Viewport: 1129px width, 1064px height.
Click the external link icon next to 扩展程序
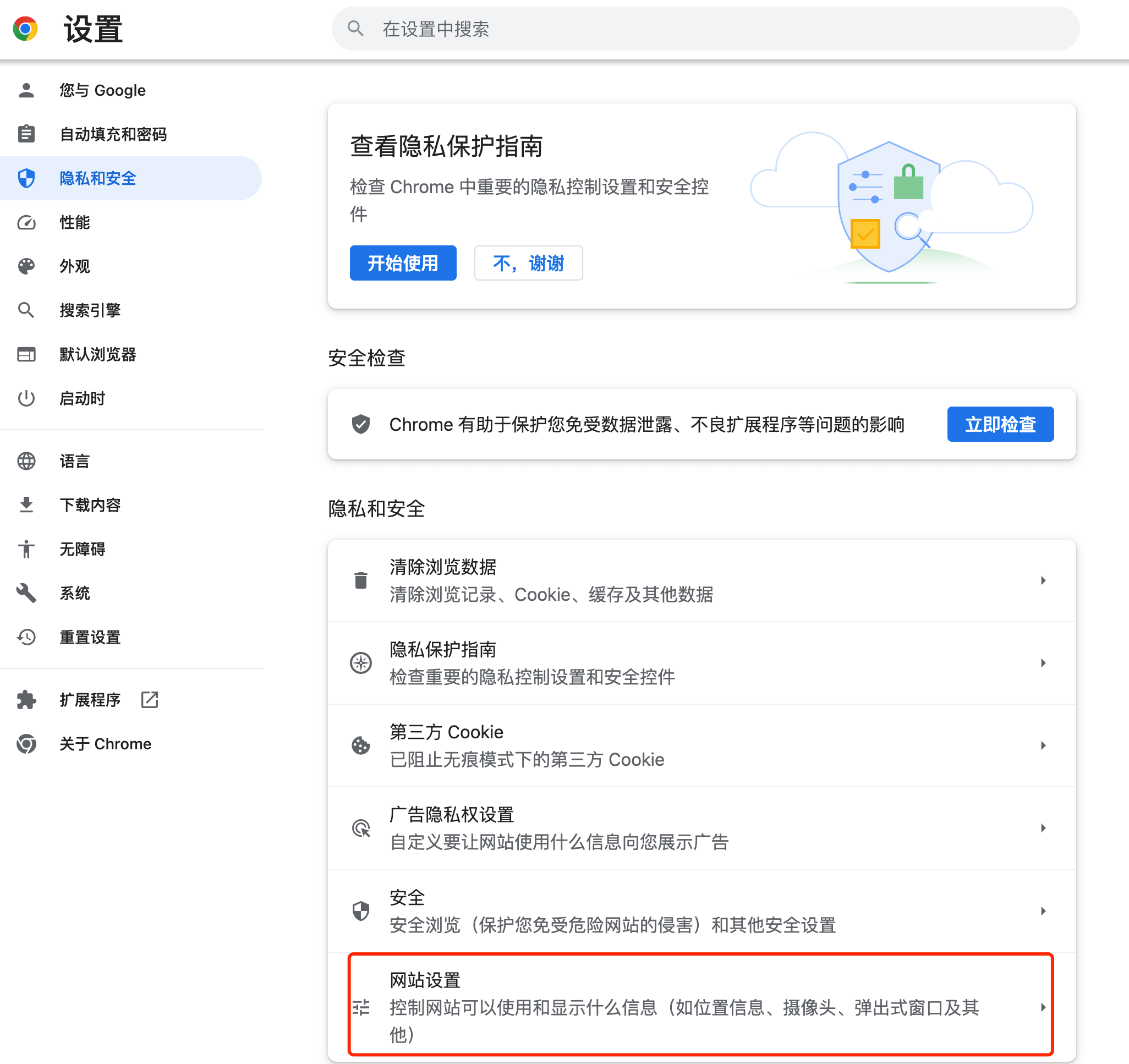(149, 700)
